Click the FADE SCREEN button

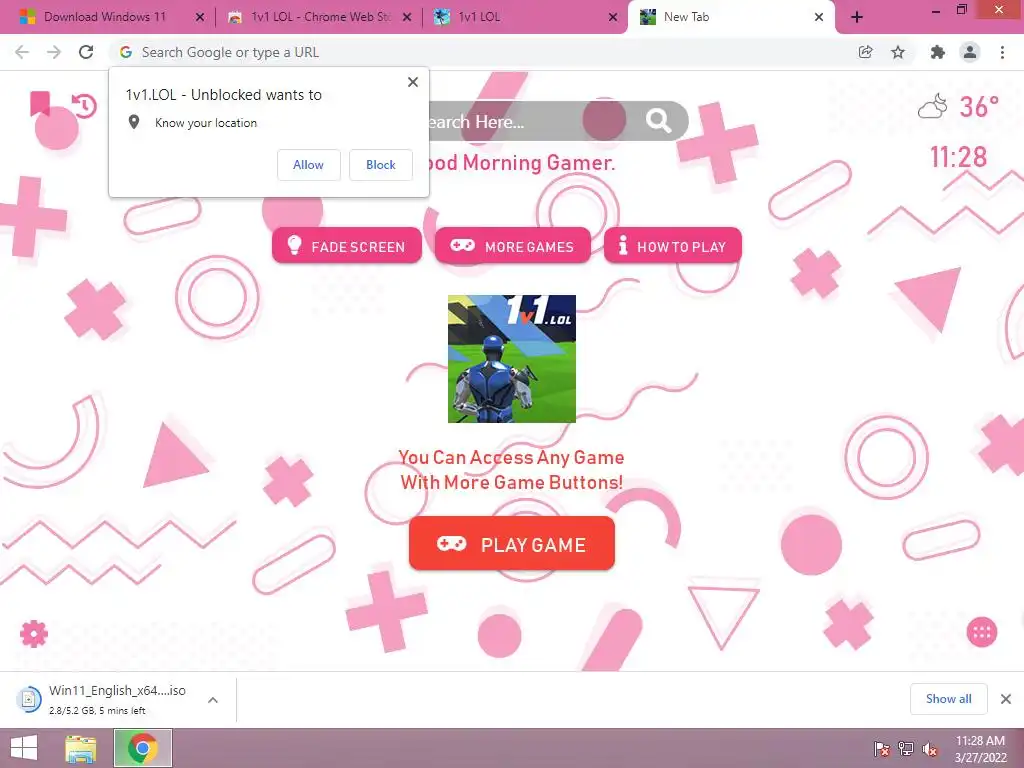pyautogui.click(x=347, y=246)
